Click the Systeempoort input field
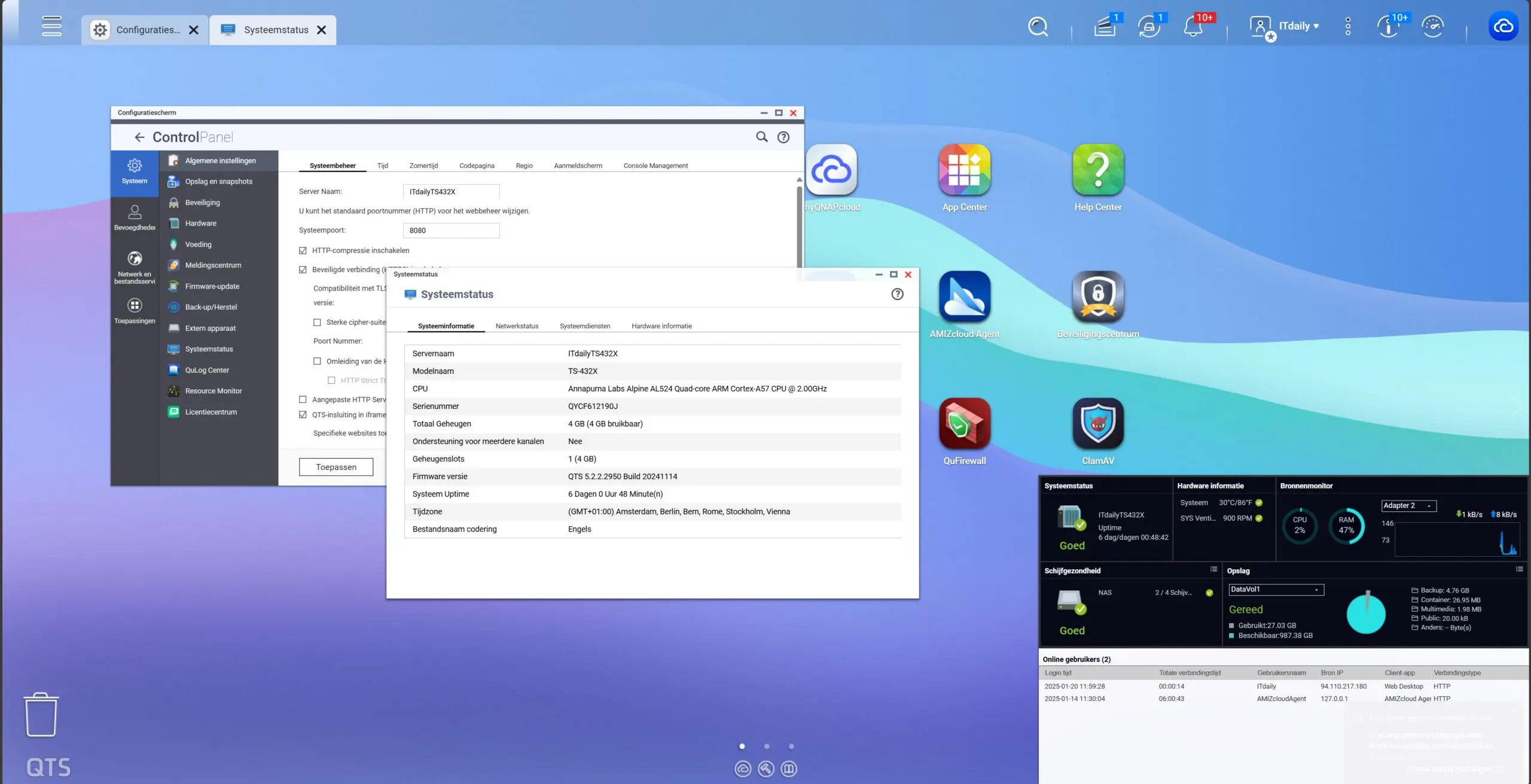 click(452, 230)
